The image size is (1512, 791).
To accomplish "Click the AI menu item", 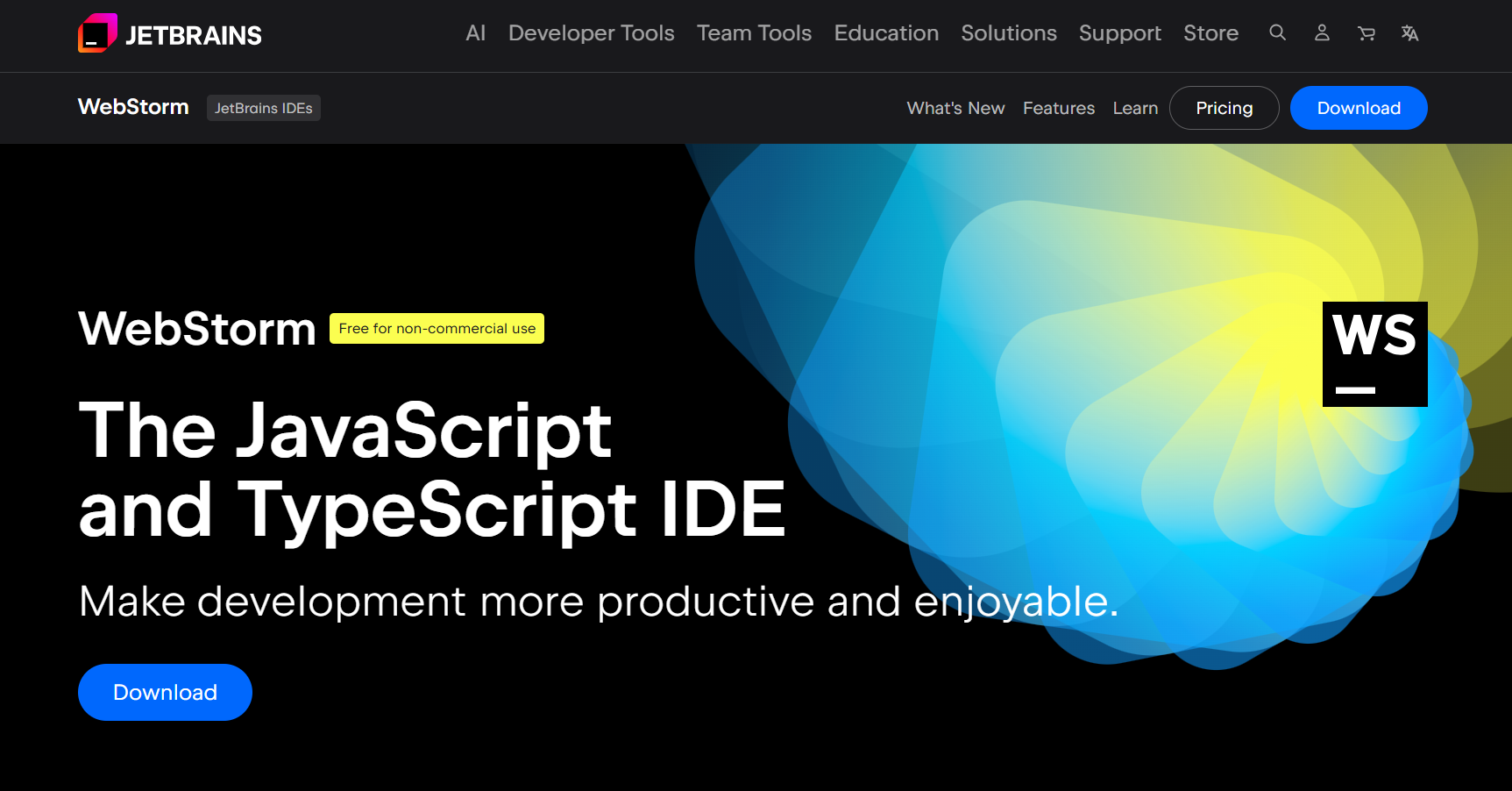I will pyautogui.click(x=474, y=33).
